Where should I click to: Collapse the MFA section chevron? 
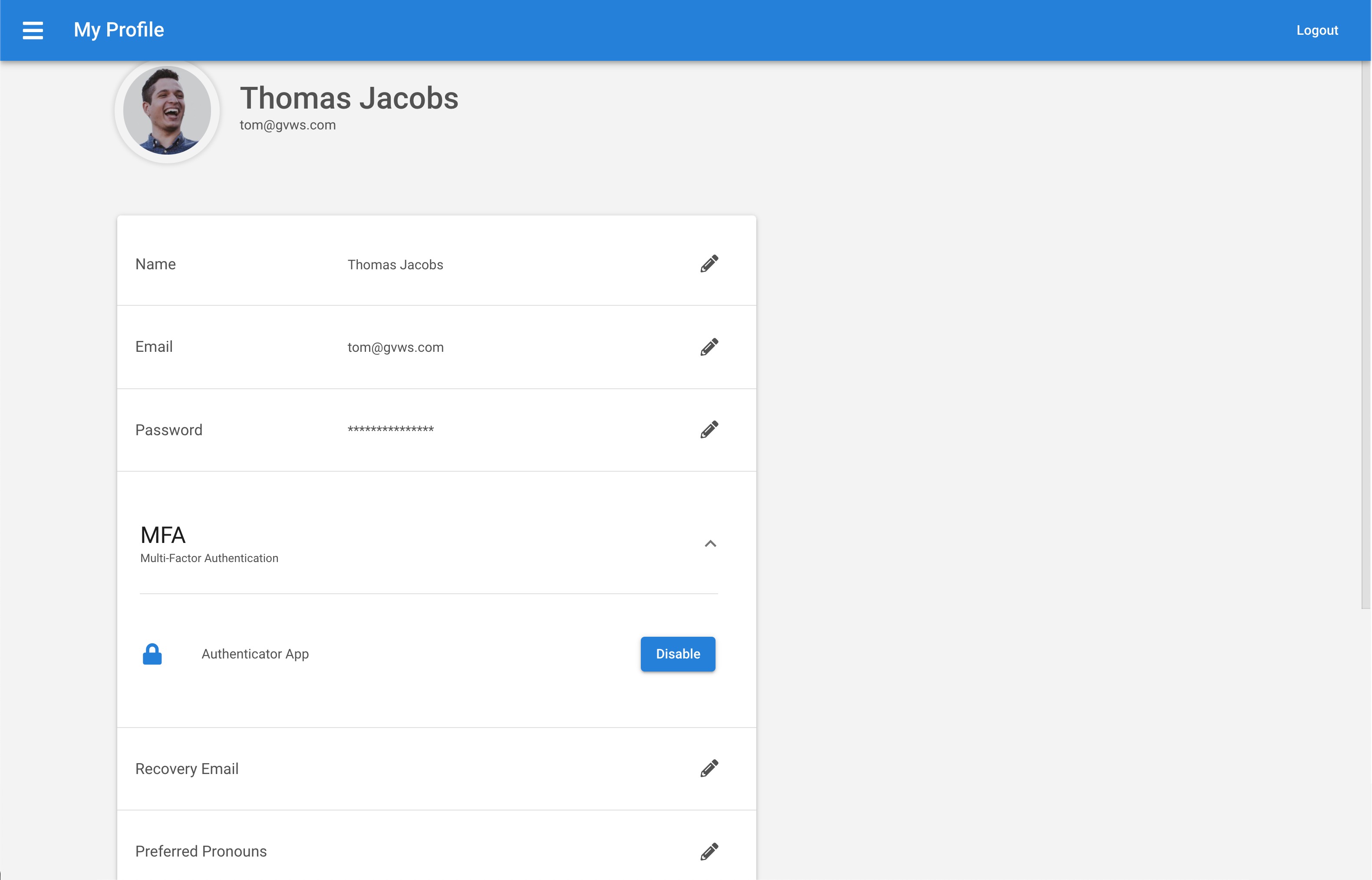(710, 543)
